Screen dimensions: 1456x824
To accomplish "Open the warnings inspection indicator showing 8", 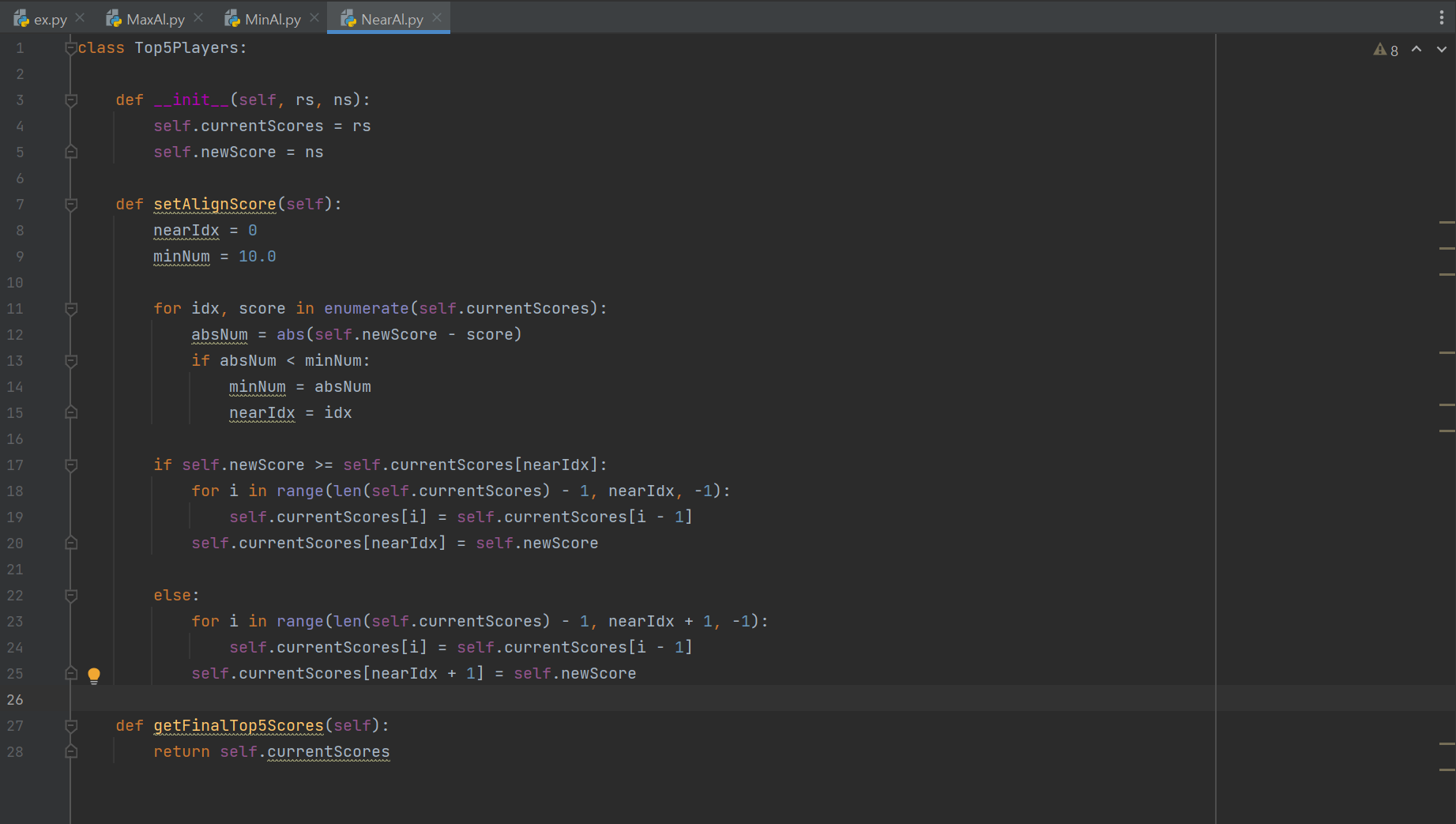I will [1386, 50].
